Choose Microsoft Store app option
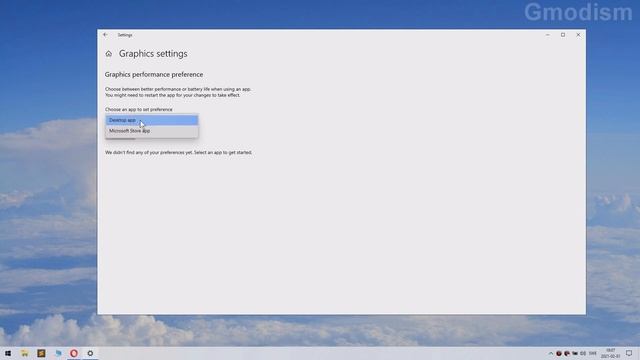This screenshot has height=360, width=640. point(152,131)
